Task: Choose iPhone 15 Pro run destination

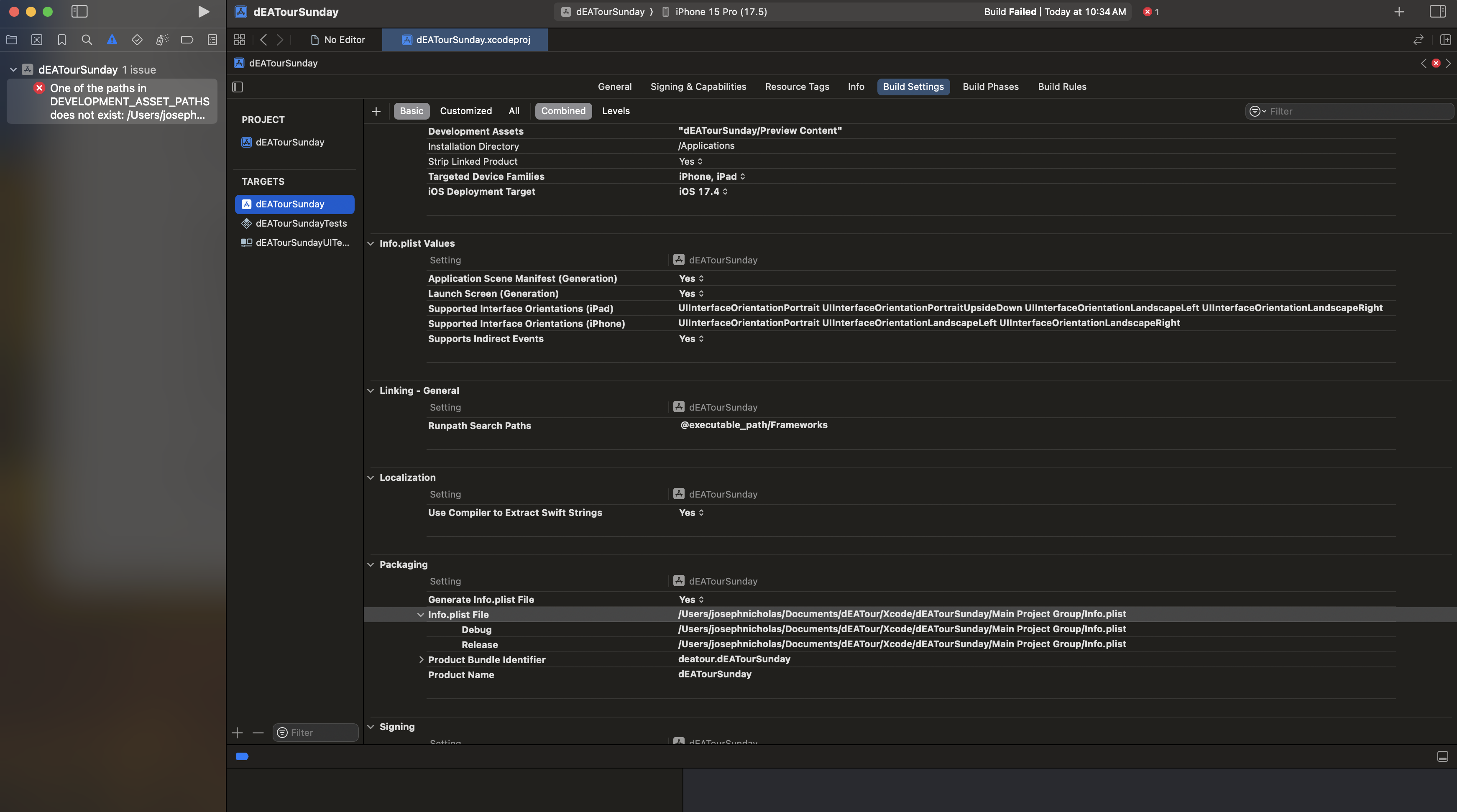Action: click(714, 12)
